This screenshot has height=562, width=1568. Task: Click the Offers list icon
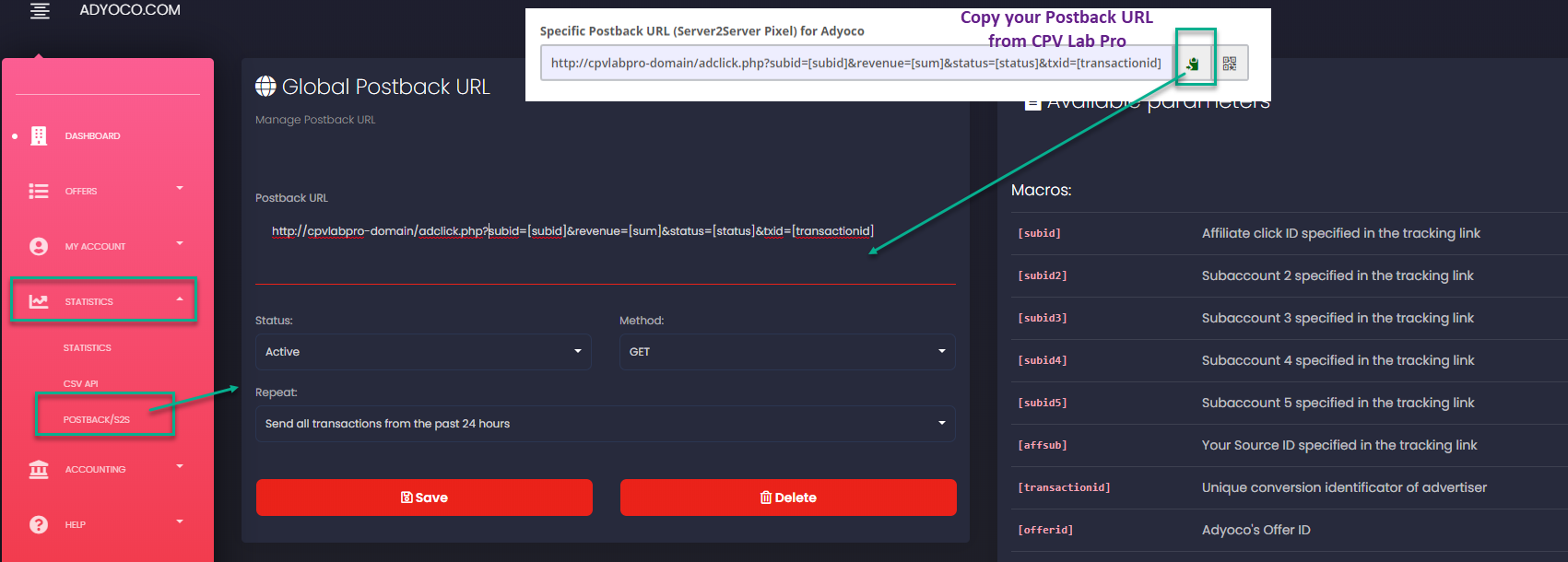pos(39,191)
